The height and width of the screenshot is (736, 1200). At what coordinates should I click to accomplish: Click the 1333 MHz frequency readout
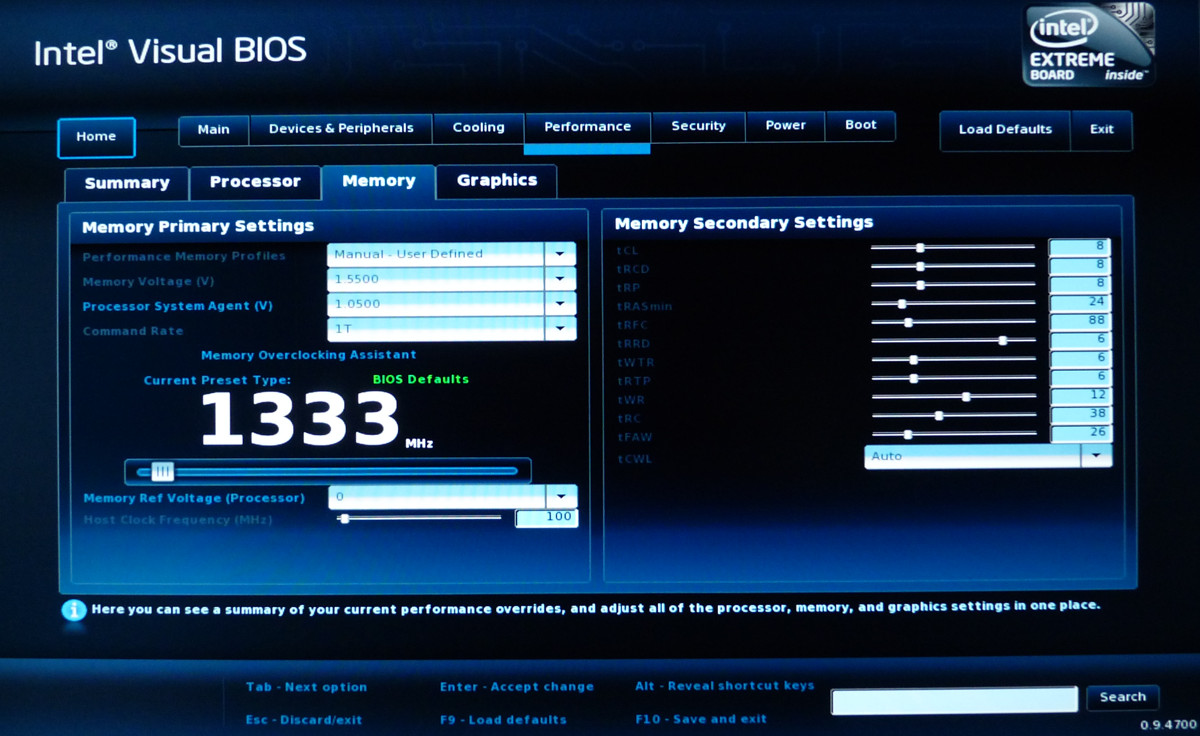(316, 420)
